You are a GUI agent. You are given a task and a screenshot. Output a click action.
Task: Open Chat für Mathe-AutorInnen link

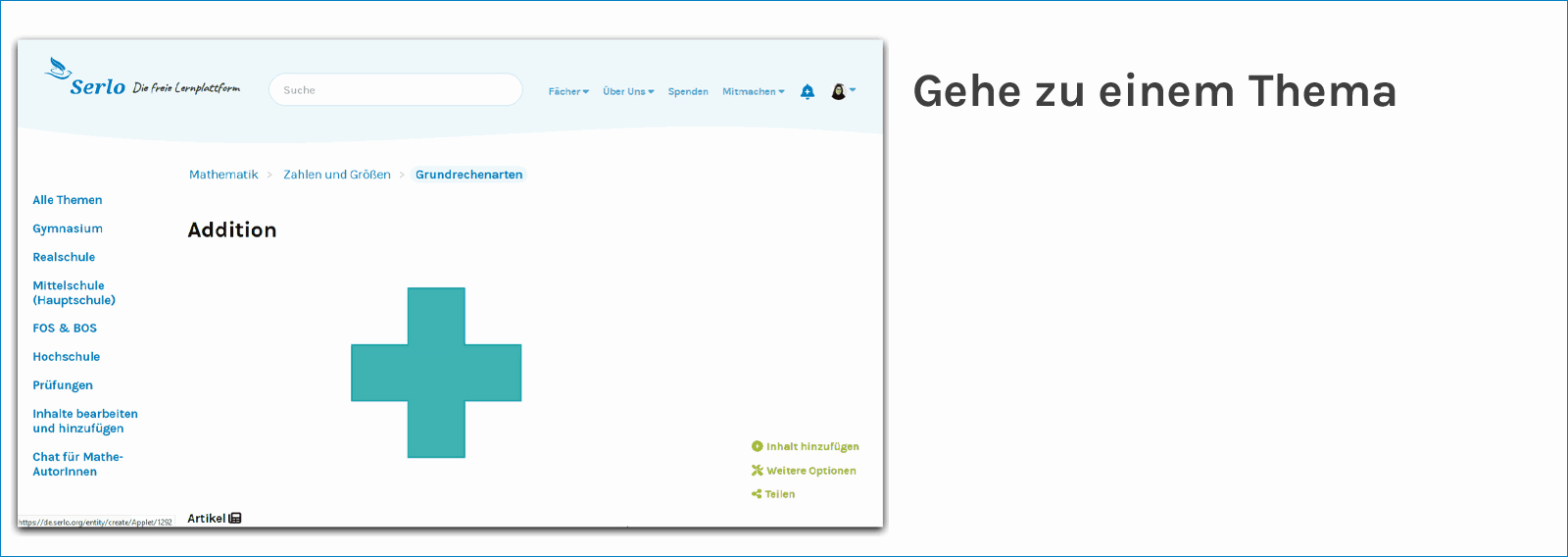pyautogui.click(x=77, y=464)
